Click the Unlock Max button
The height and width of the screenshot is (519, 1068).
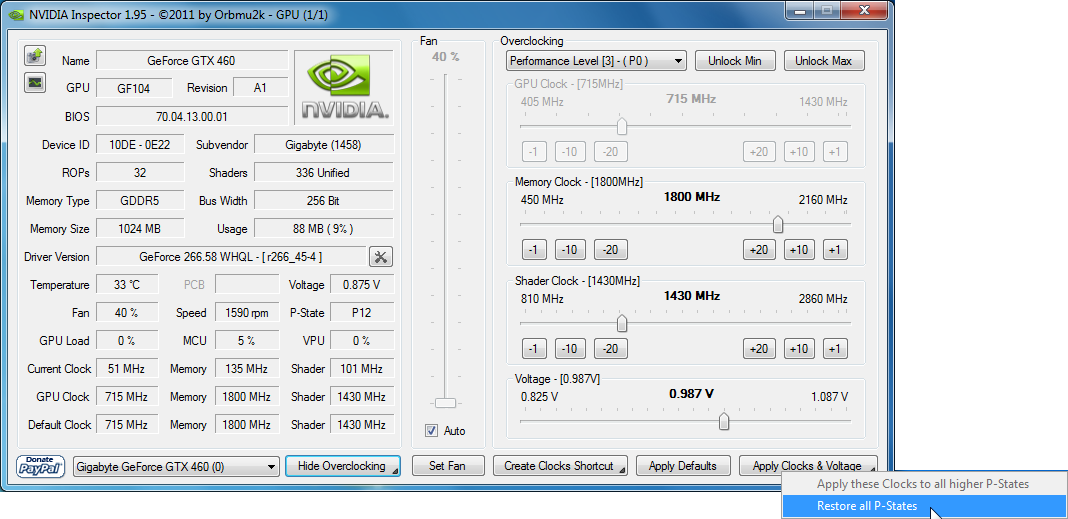click(x=823, y=61)
